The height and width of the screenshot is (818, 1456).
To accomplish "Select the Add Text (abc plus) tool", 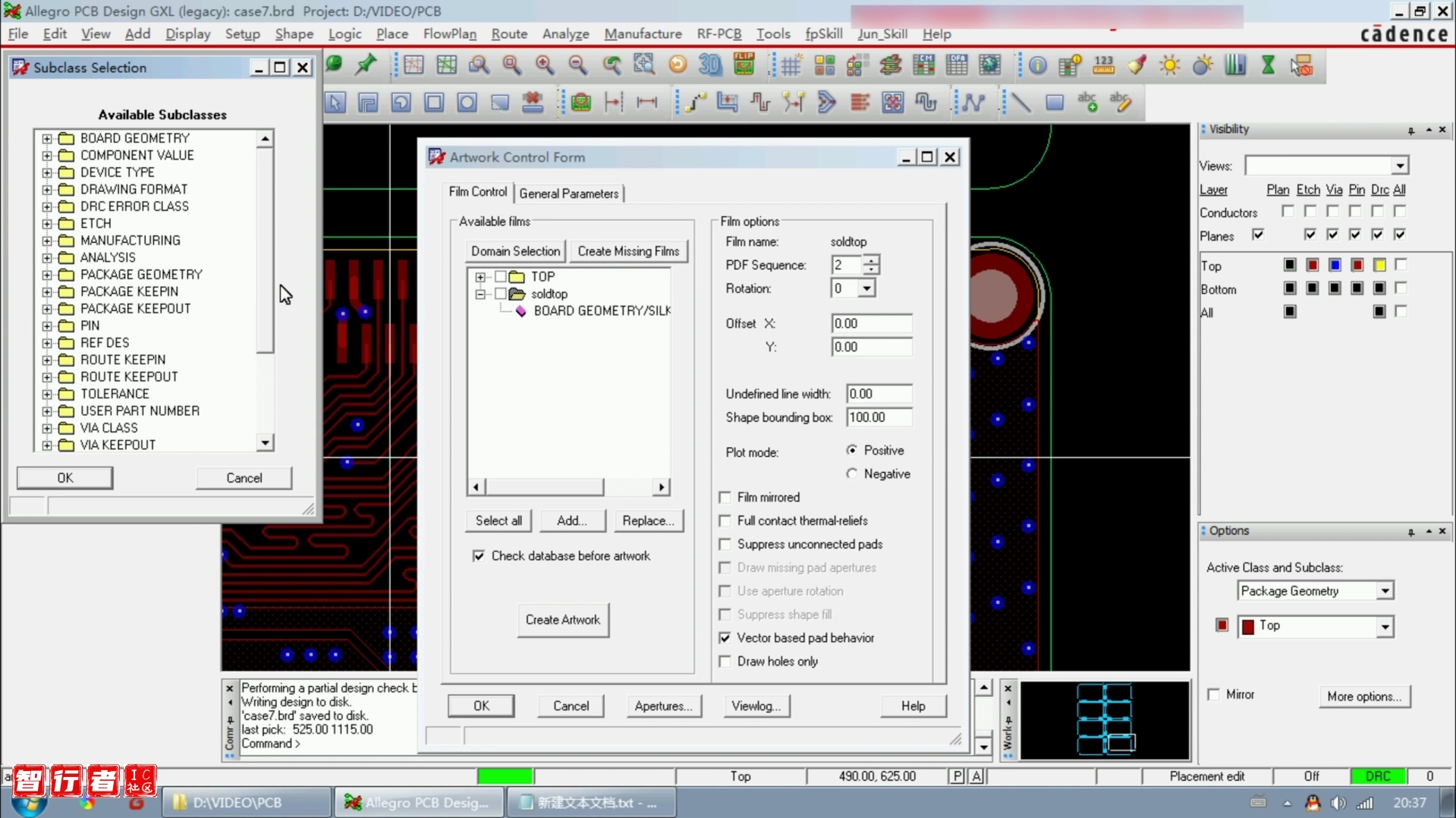I will [1087, 102].
